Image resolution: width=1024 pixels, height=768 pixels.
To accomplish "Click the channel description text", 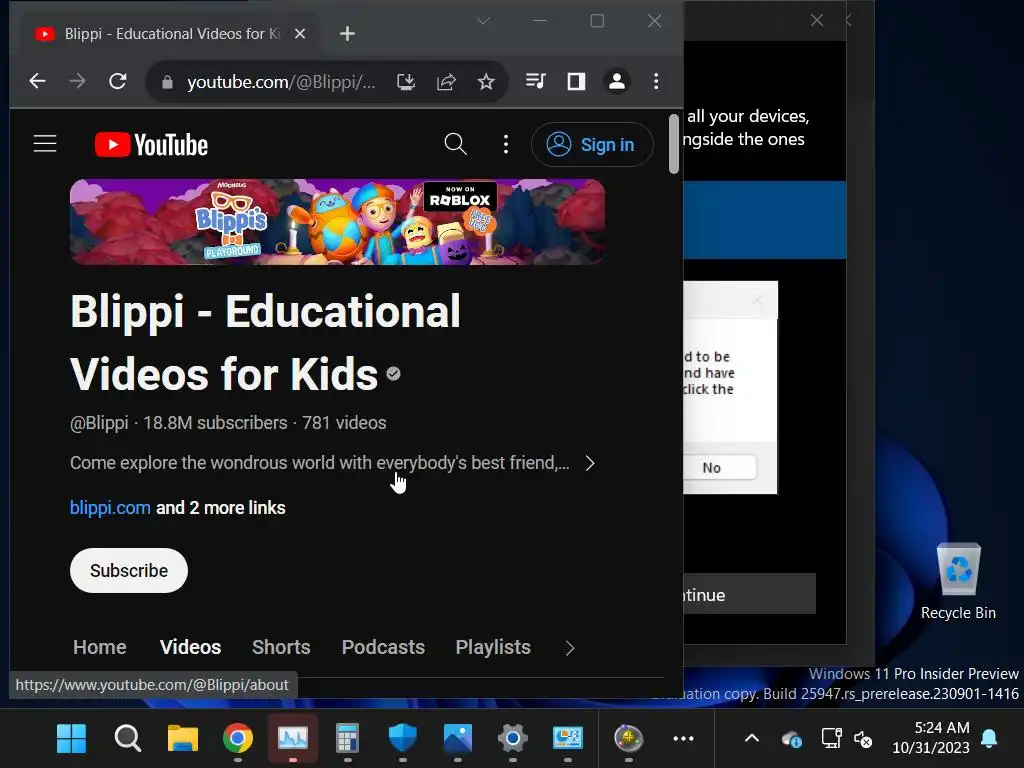I will coord(320,463).
